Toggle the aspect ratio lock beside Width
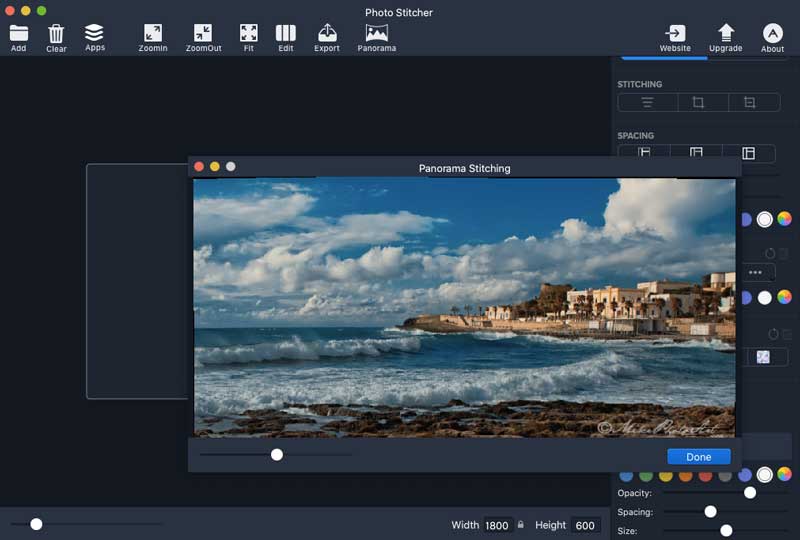Viewport: 800px width, 540px height. (x=520, y=524)
